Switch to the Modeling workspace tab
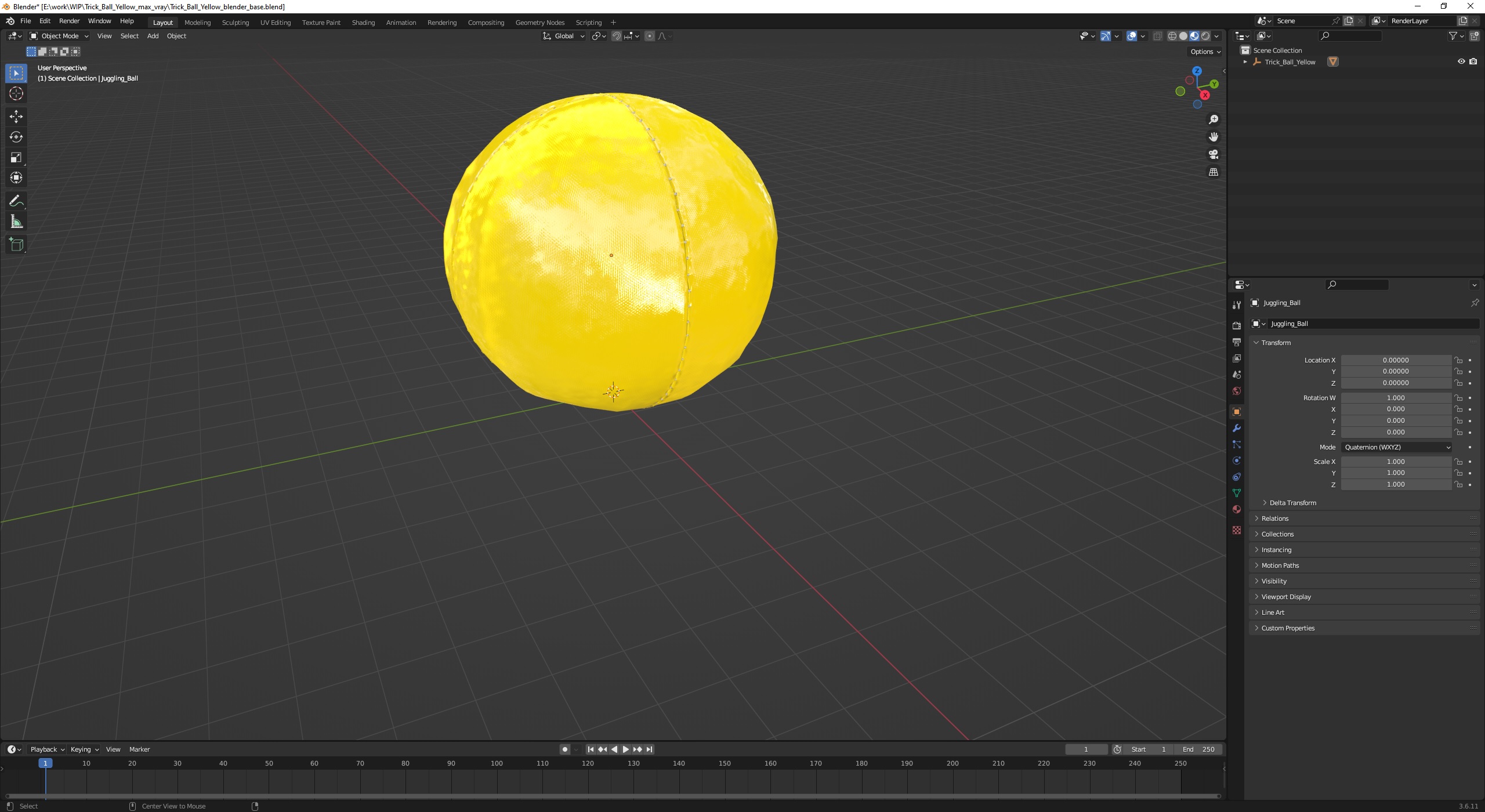1485x812 pixels. point(197,23)
